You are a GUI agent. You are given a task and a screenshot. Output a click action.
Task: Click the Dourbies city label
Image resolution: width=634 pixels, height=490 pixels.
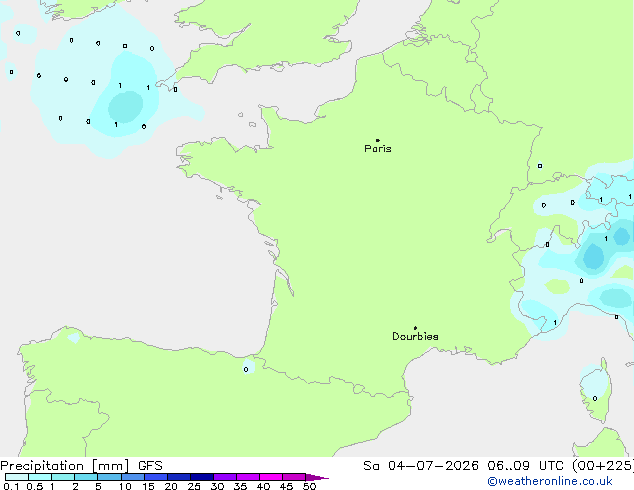(x=415, y=336)
